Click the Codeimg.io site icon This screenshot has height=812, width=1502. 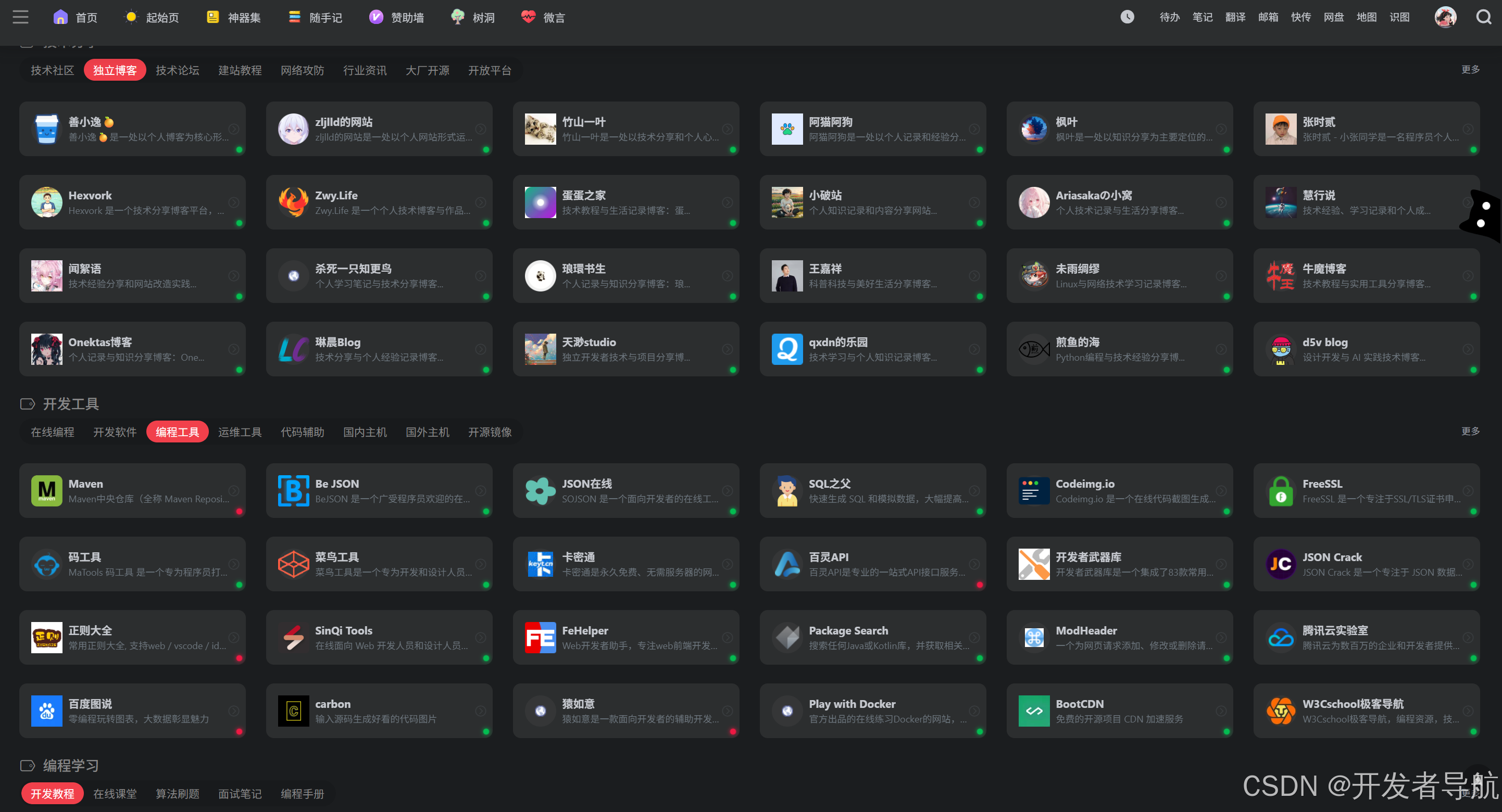1034,491
